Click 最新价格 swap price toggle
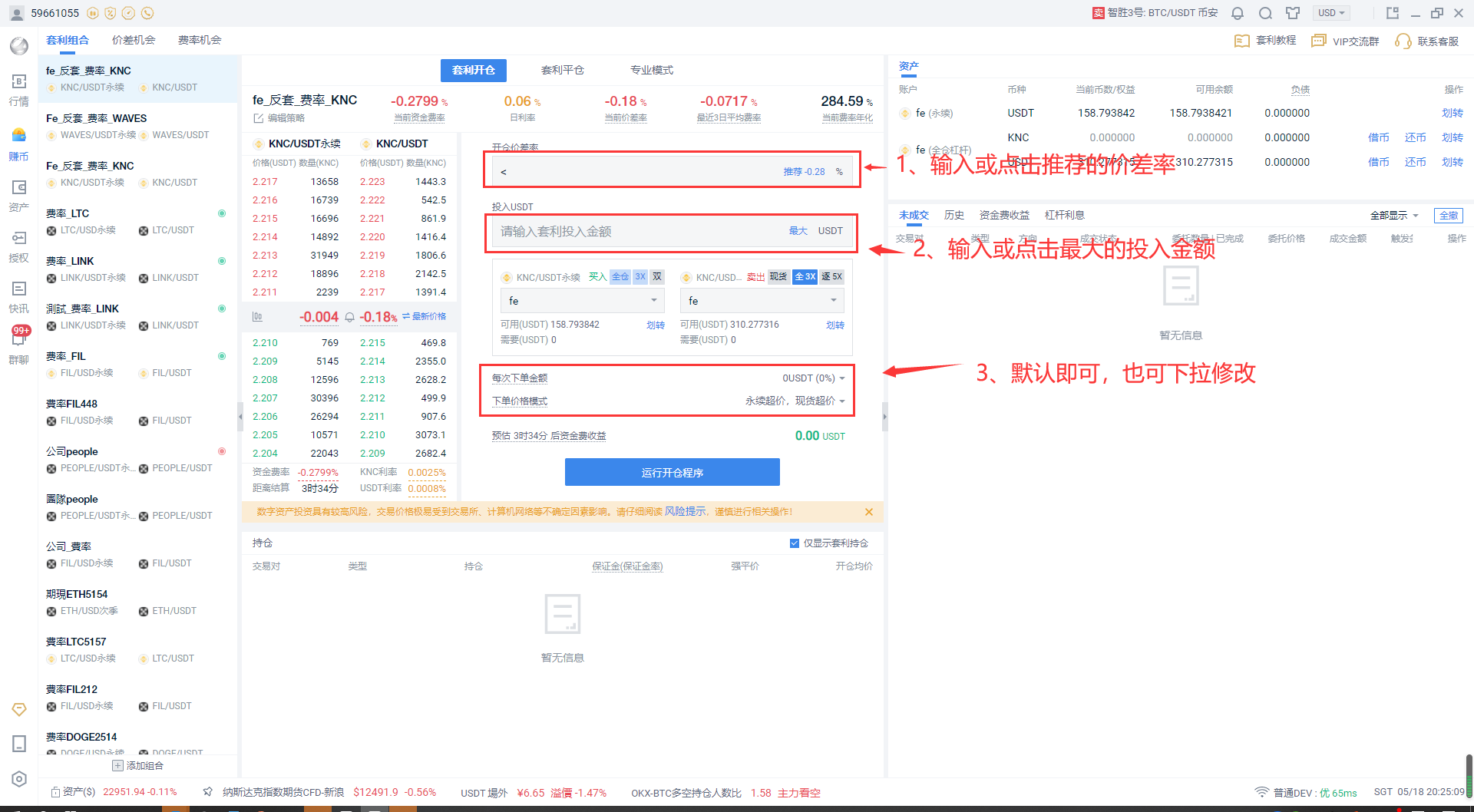The height and width of the screenshot is (812, 1474). tap(424, 316)
